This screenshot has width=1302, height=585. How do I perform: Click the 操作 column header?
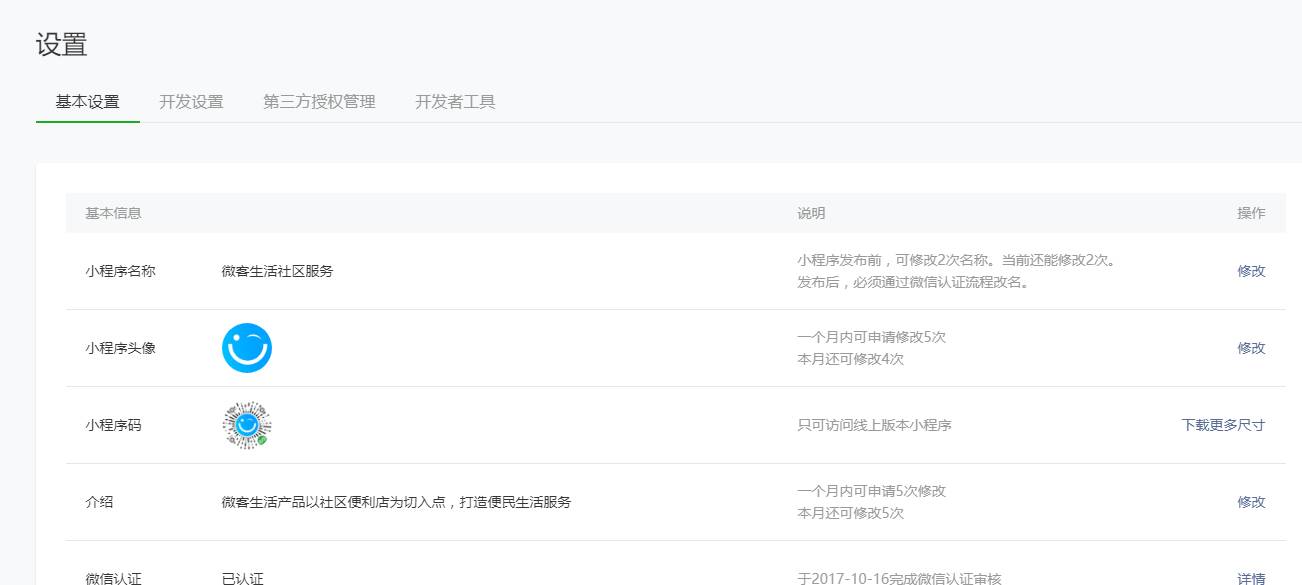(1251, 213)
